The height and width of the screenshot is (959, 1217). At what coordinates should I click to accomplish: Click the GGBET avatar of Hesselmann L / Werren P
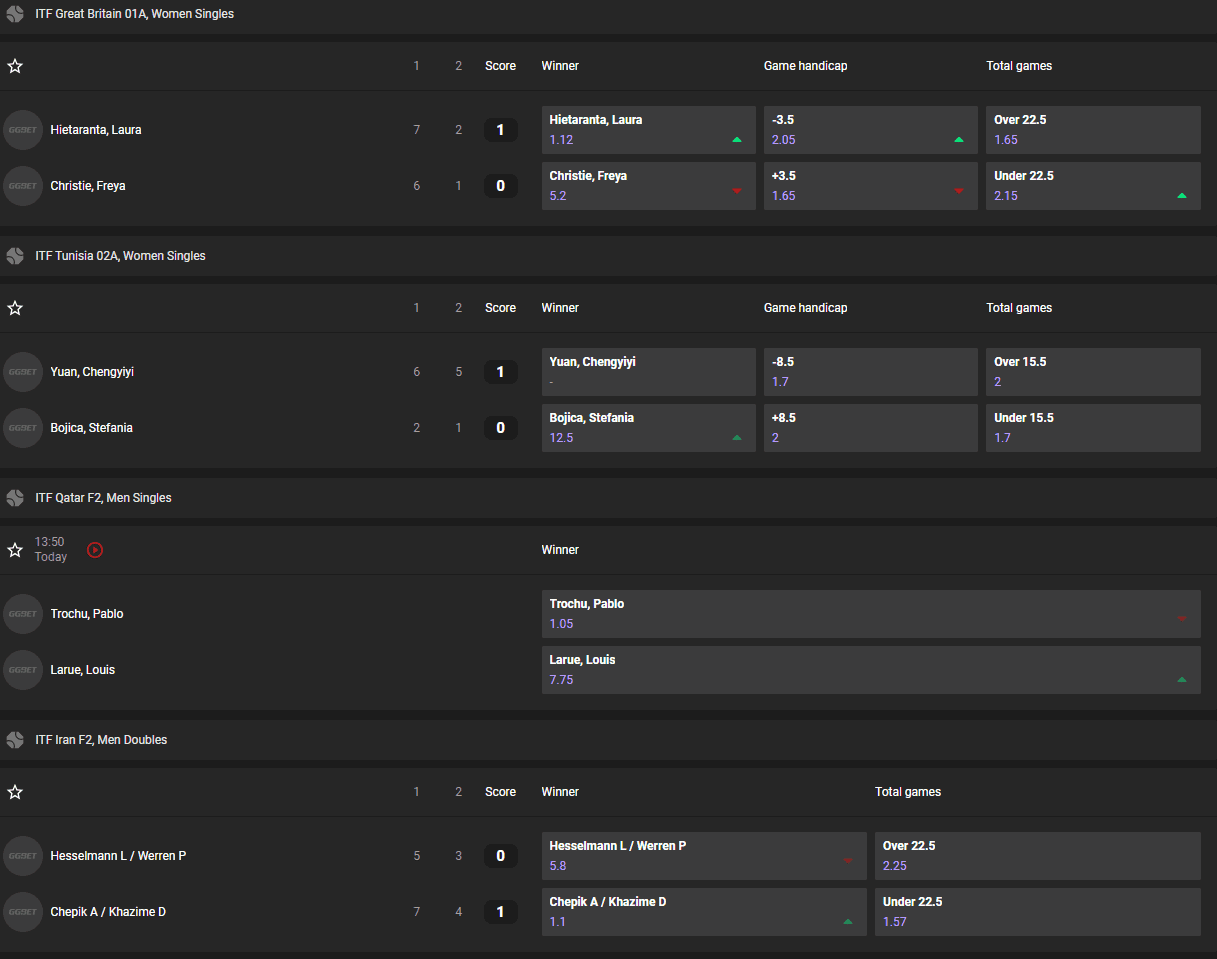click(23, 856)
